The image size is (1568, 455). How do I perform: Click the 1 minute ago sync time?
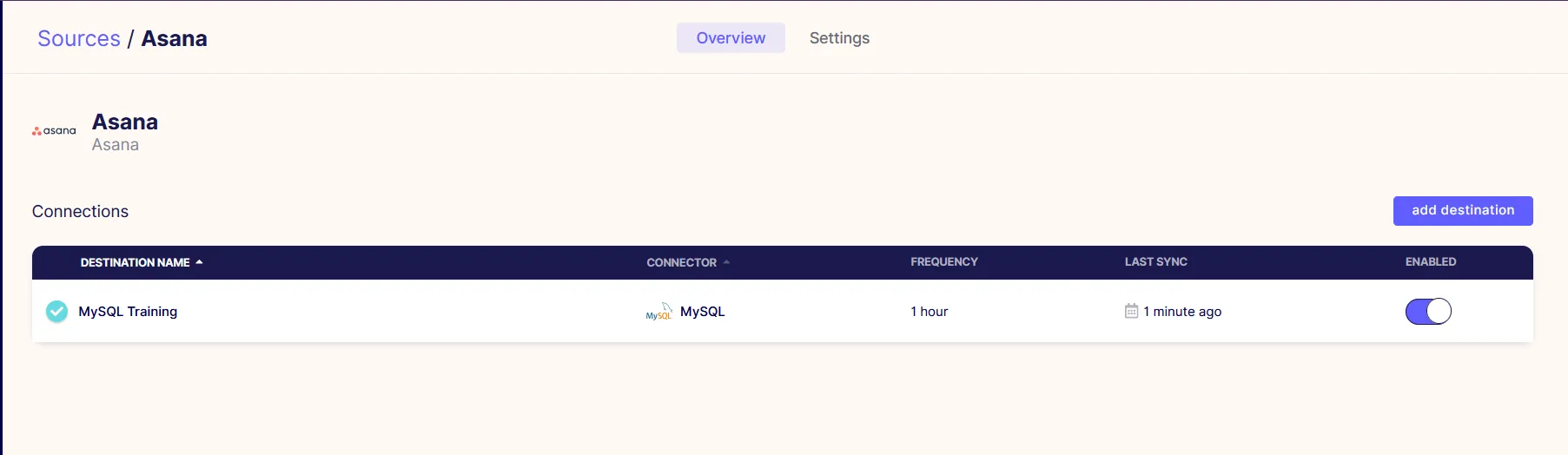coord(1182,312)
